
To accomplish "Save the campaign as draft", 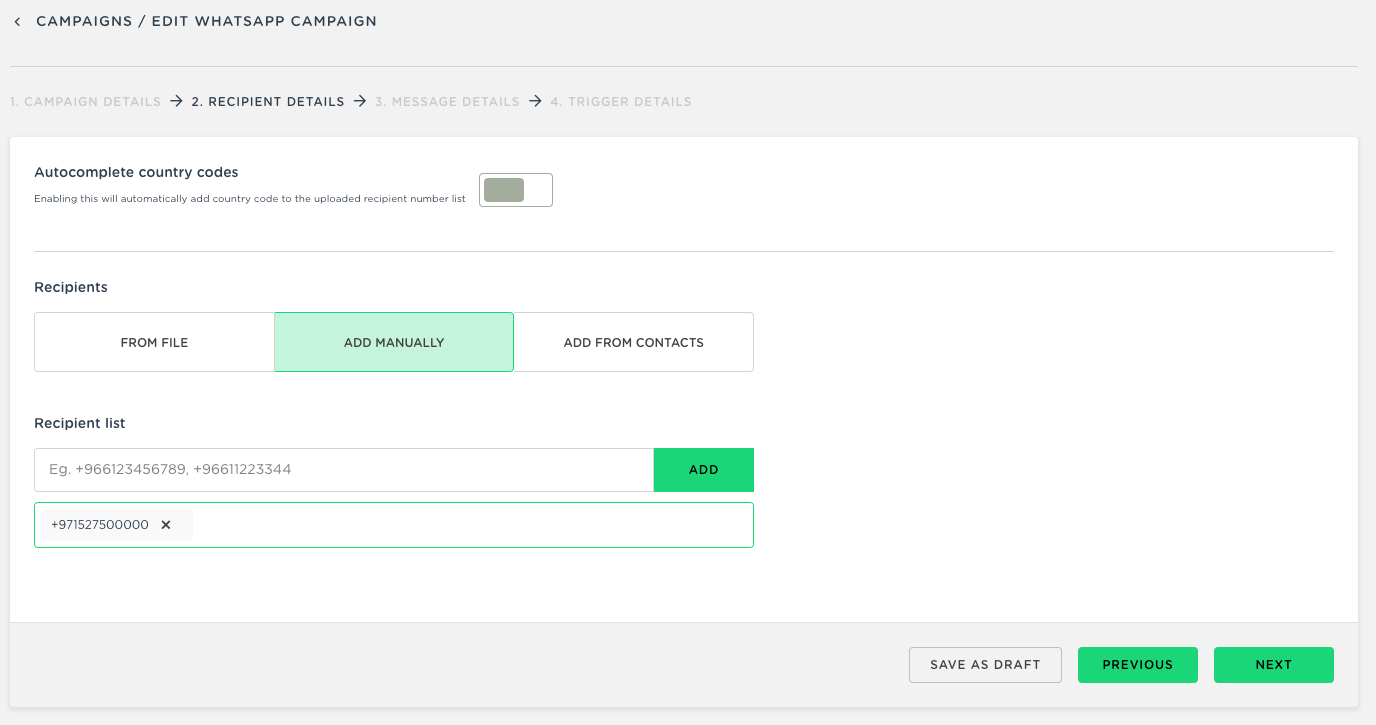I will (985, 665).
